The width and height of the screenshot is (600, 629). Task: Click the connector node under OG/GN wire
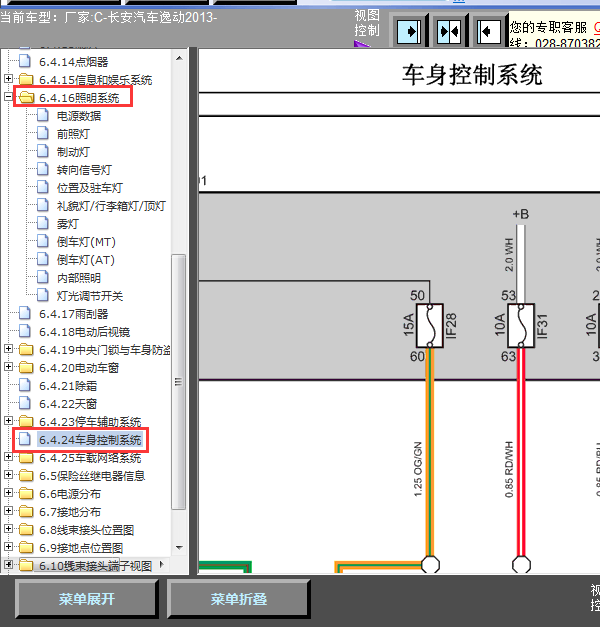point(430,564)
